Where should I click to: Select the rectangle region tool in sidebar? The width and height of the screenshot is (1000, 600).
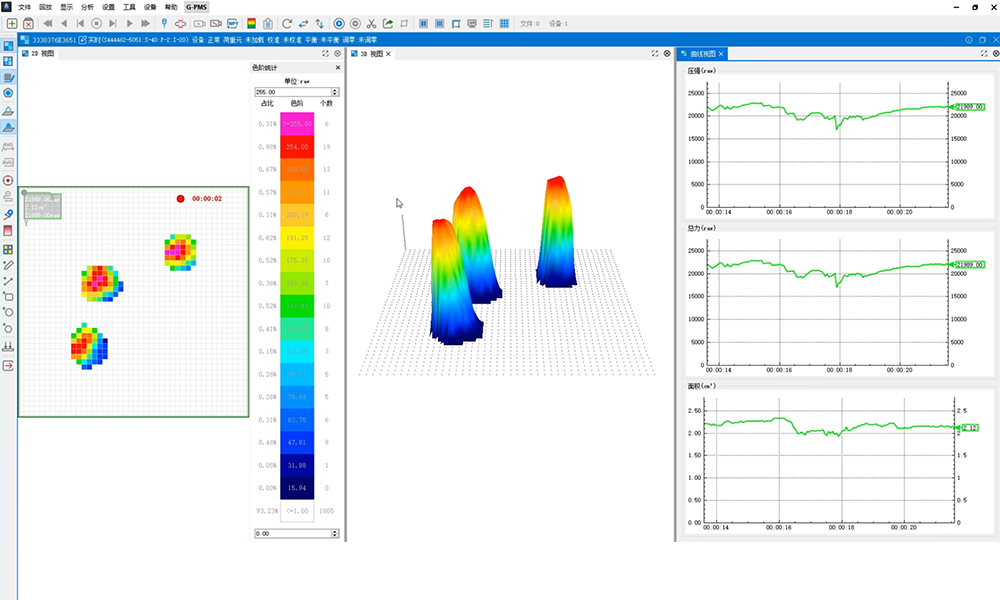[x=8, y=297]
